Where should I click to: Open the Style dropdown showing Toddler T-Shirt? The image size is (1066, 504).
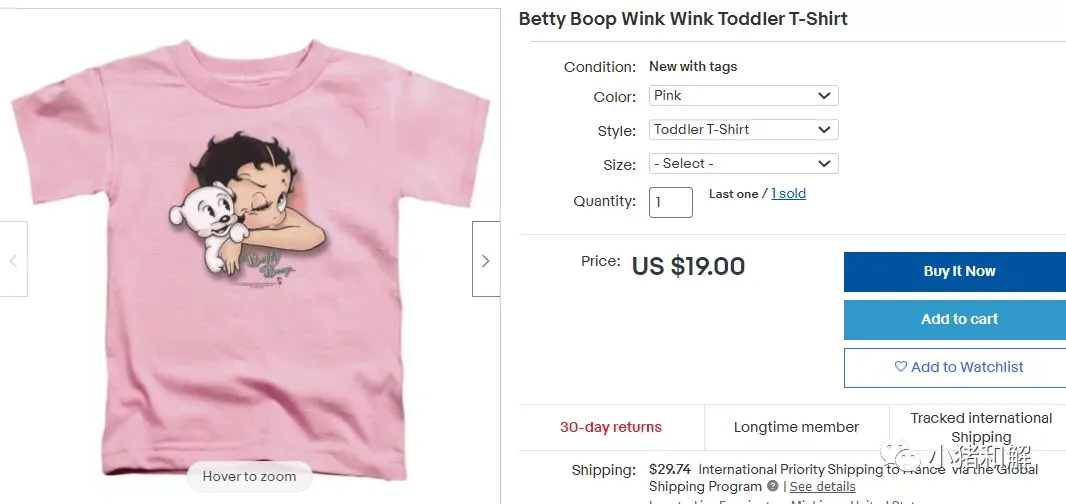pos(743,130)
